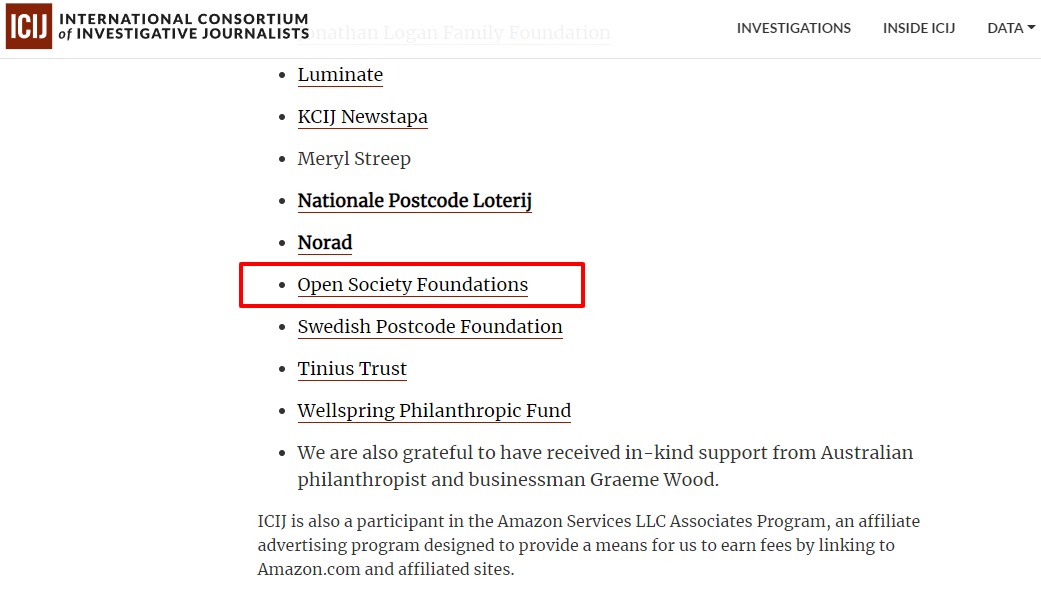Click the ICIJ red logo icon
This screenshot has height=591, width=1041.
point(29,27)
